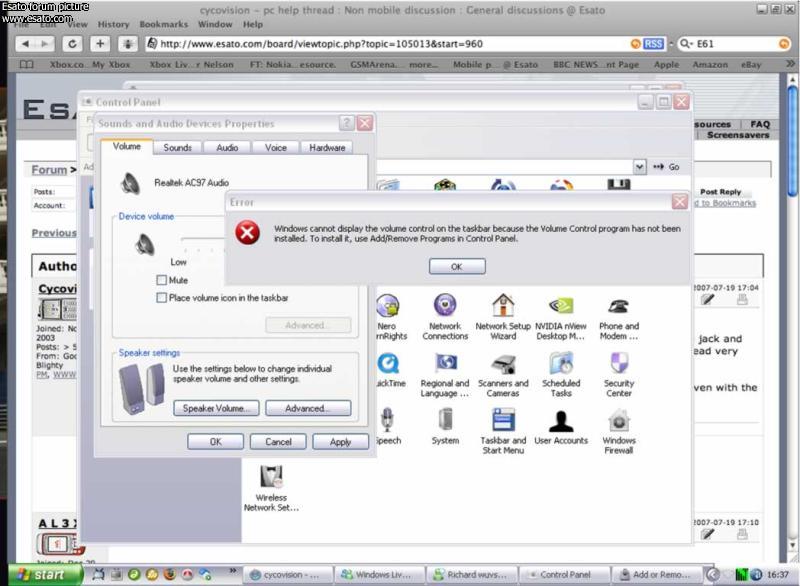This screenshot has width=800, height=586.
Task: Switch to the Sounds tab
Action: (x=177, y=147)
